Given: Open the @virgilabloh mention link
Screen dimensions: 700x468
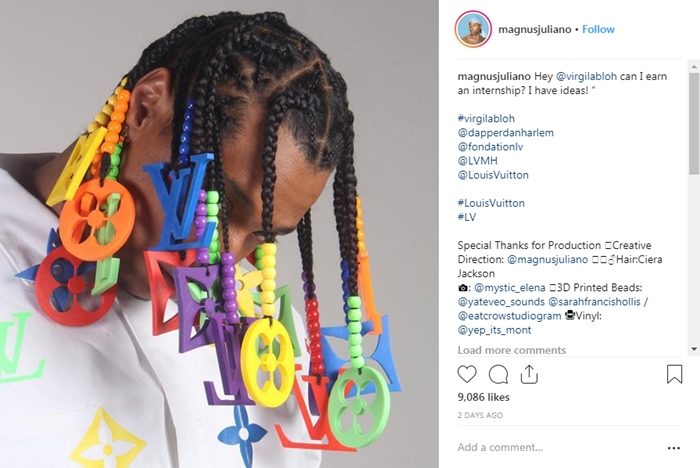Looking at the screenshot, I should pyautogui.click(x=586, y=76).
